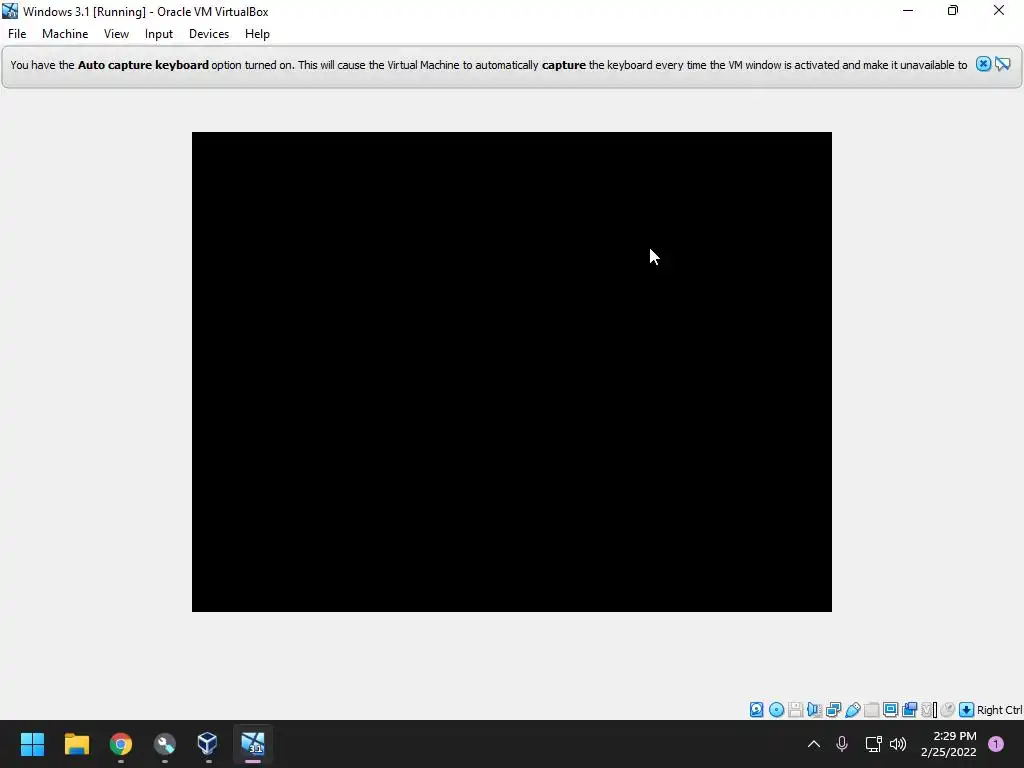
Task: Click the Windows 3.1 VM taskbar icon
Action: 253,744
